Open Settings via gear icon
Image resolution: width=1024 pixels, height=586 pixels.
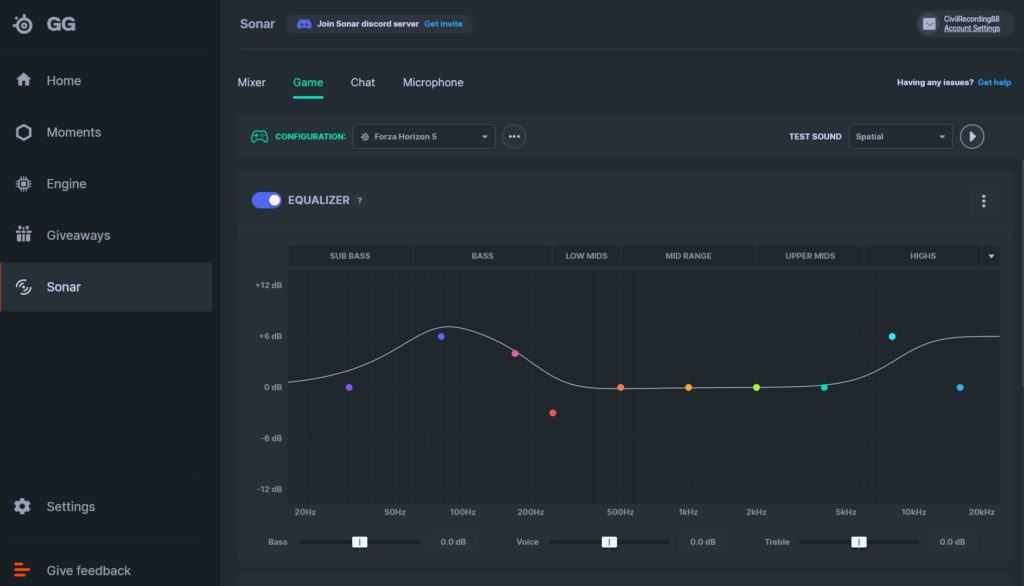click(23, 507)
